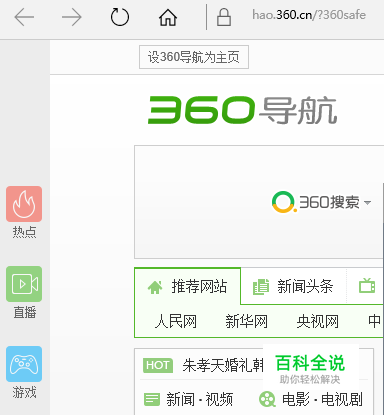384x415 pixels.
Task: Open the 直播 video camera sidebar icon
Action: point(24,284)
